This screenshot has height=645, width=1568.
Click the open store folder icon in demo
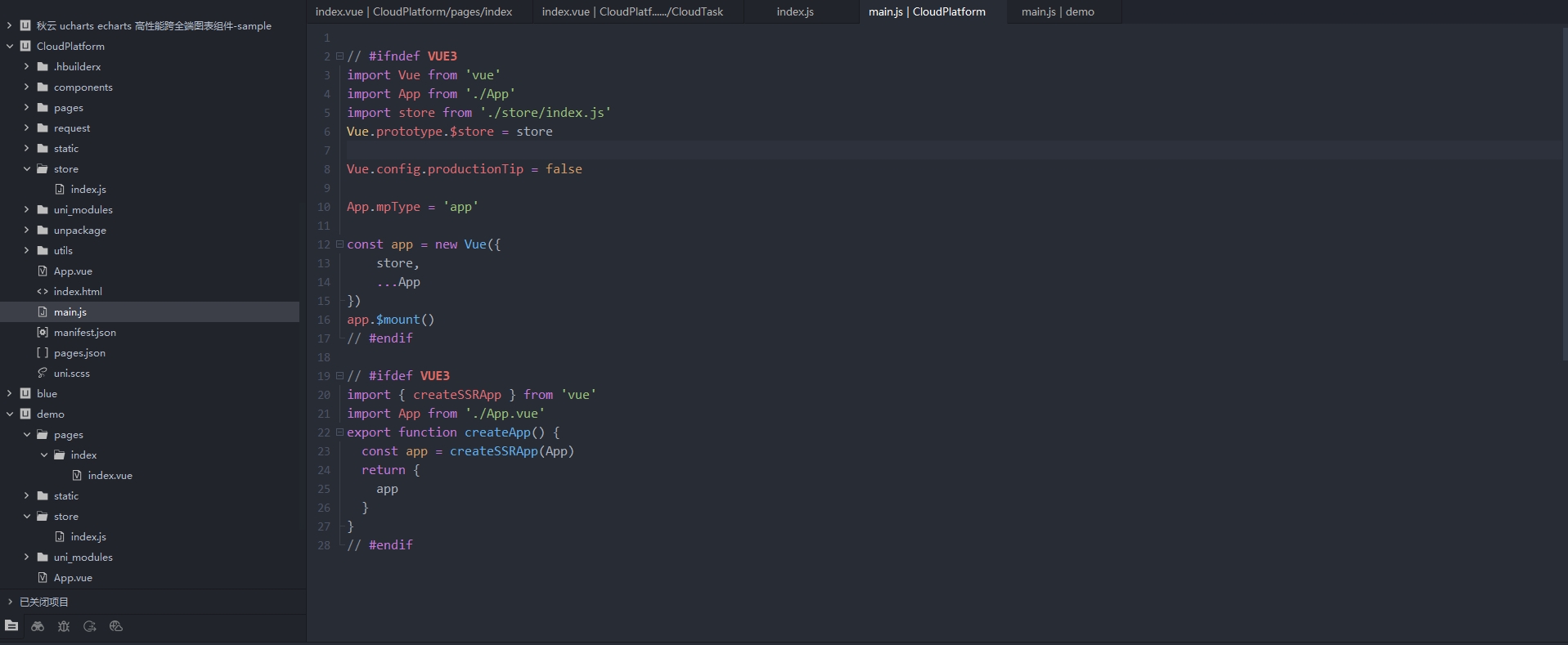click(x=43, y=516)
